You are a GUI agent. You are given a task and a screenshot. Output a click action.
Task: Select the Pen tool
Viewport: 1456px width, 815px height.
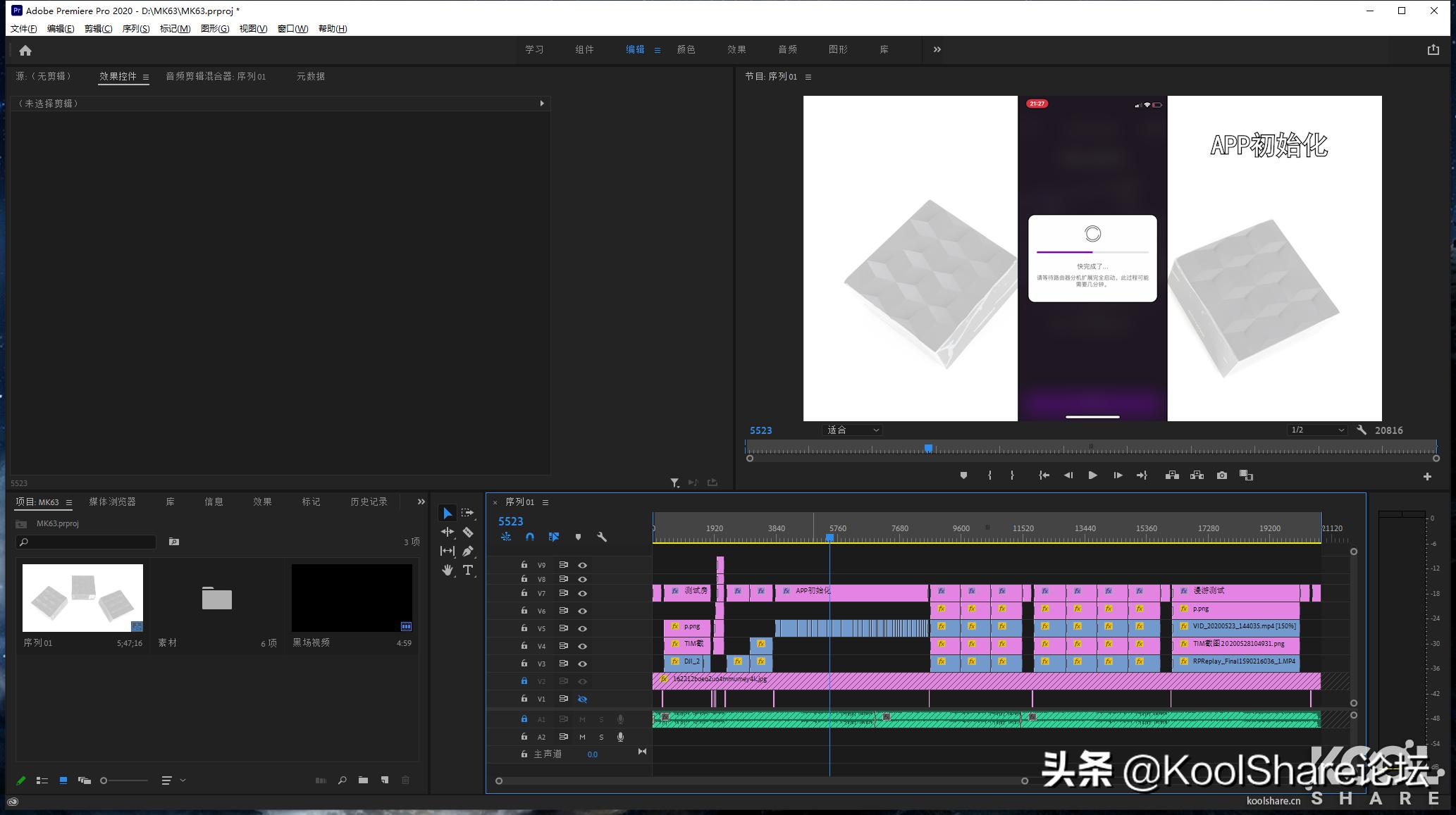pyautogui.click(x=468, y=551)
